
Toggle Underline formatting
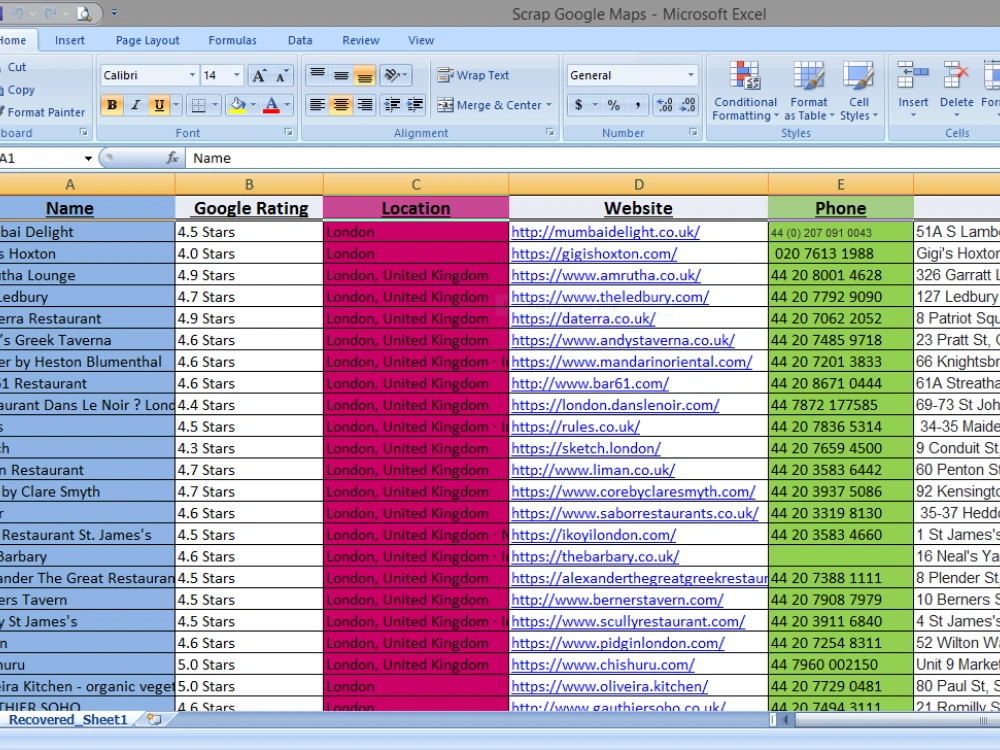point(159,105)
